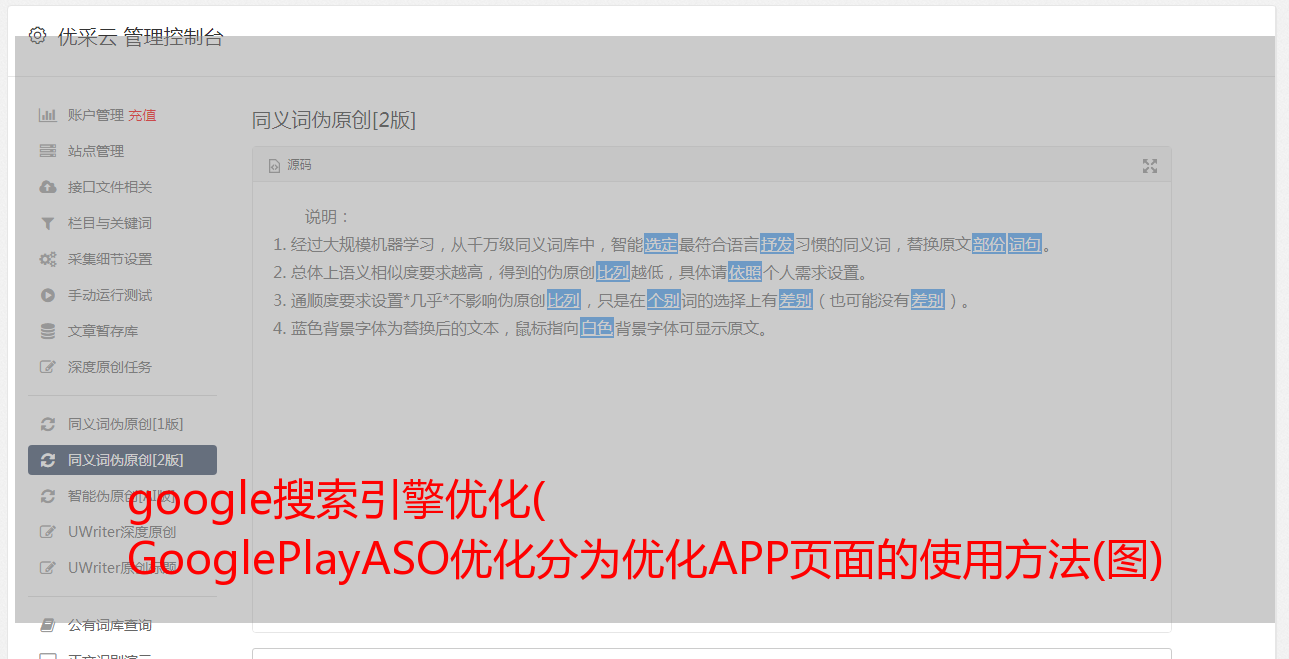Click the highlighted word 部份

pos(989,244)
